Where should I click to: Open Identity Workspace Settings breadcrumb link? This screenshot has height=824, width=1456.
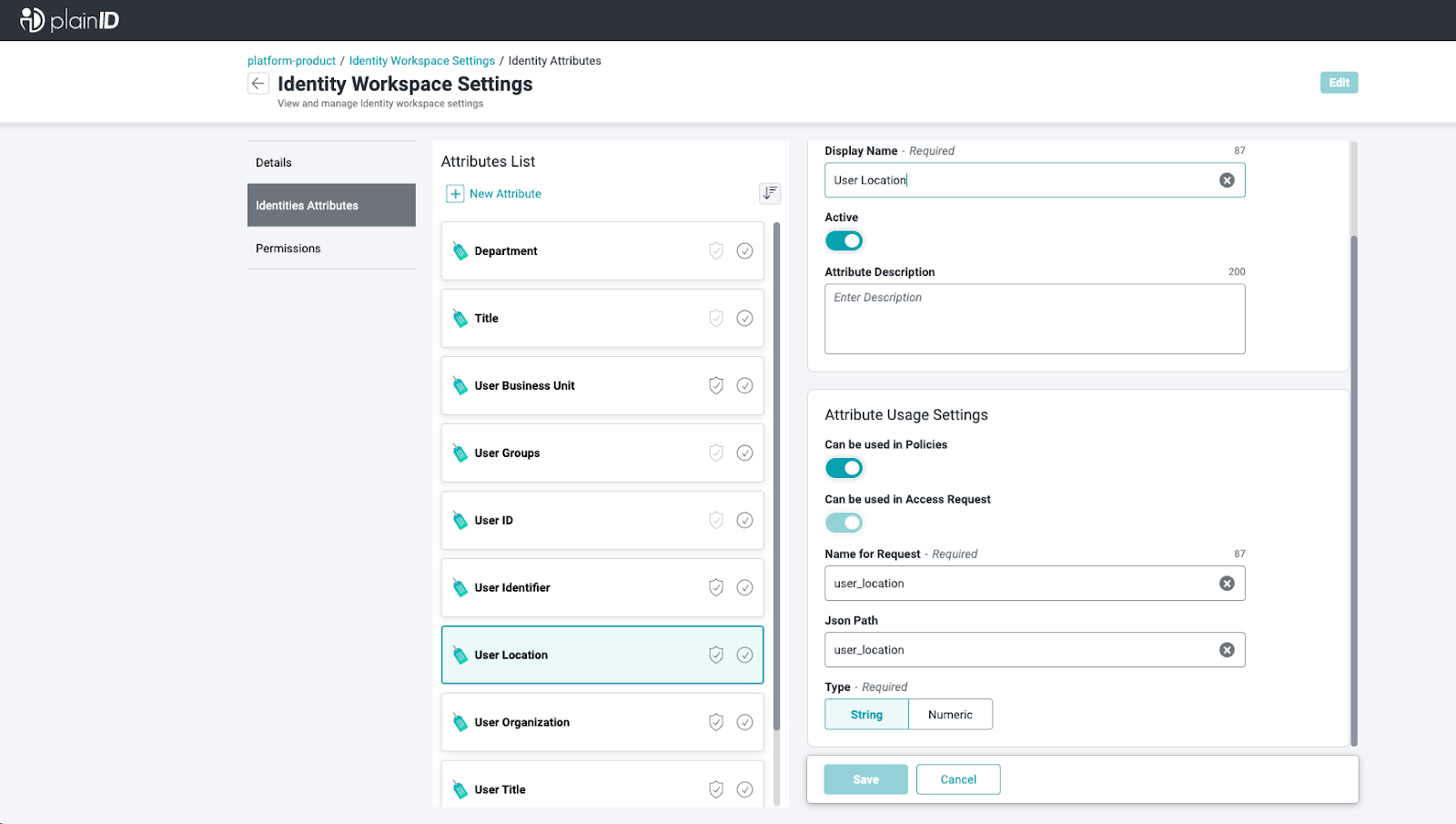click(x=422, y=61)
